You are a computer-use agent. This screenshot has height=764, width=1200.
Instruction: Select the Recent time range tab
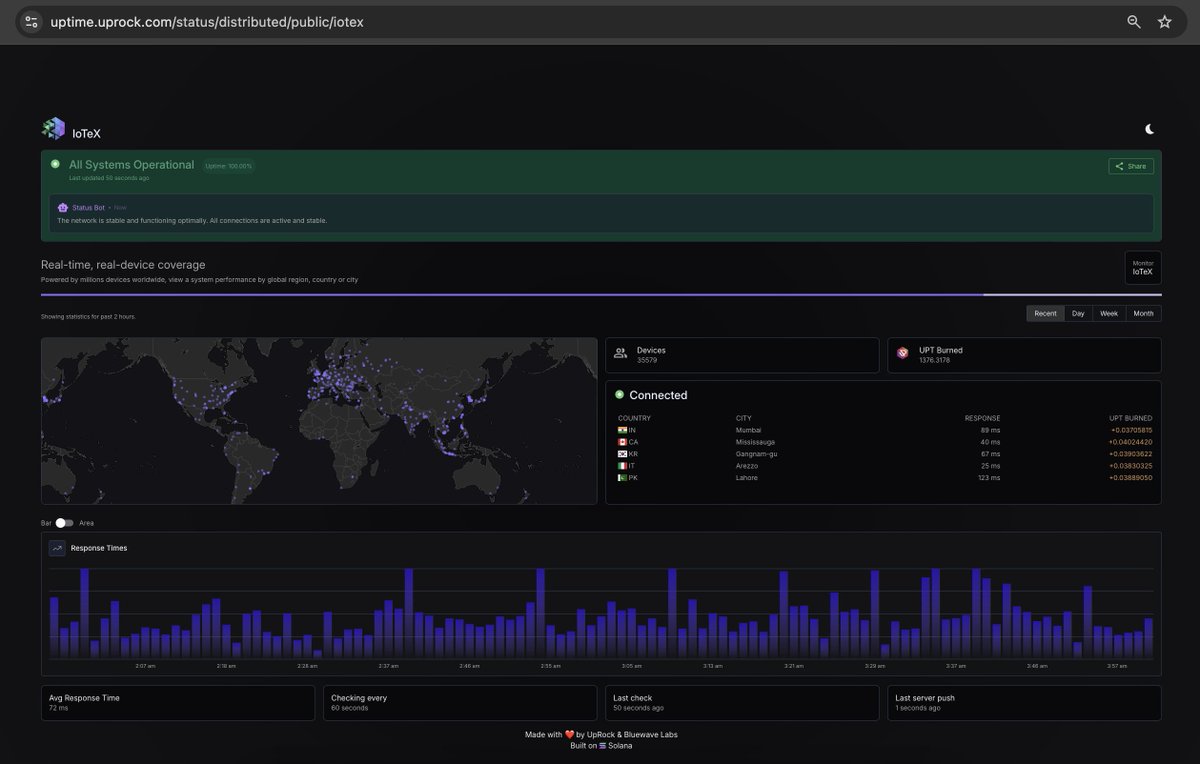point(1045,314)
